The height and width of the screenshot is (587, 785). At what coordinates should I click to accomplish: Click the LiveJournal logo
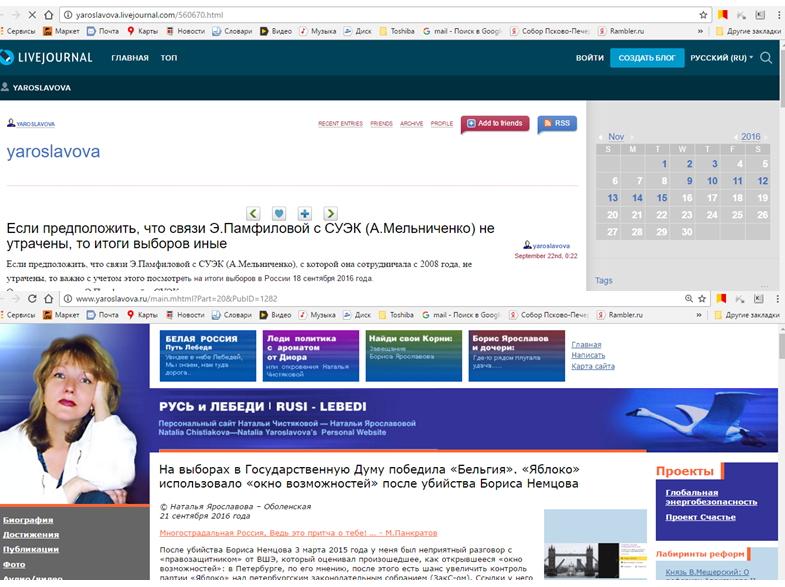click(x=46, y=58)
